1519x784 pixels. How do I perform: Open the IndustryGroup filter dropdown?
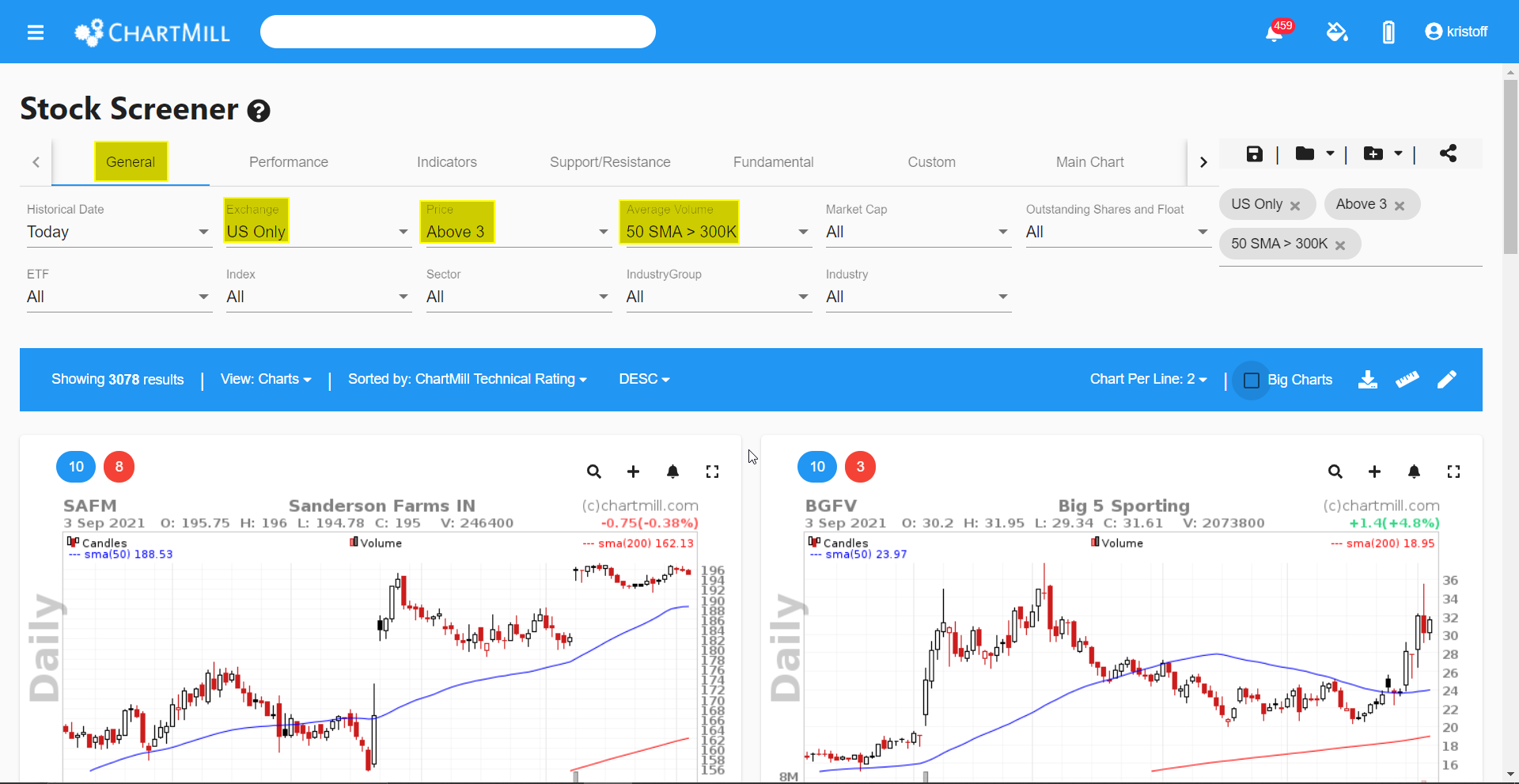(x=719, y=297)
